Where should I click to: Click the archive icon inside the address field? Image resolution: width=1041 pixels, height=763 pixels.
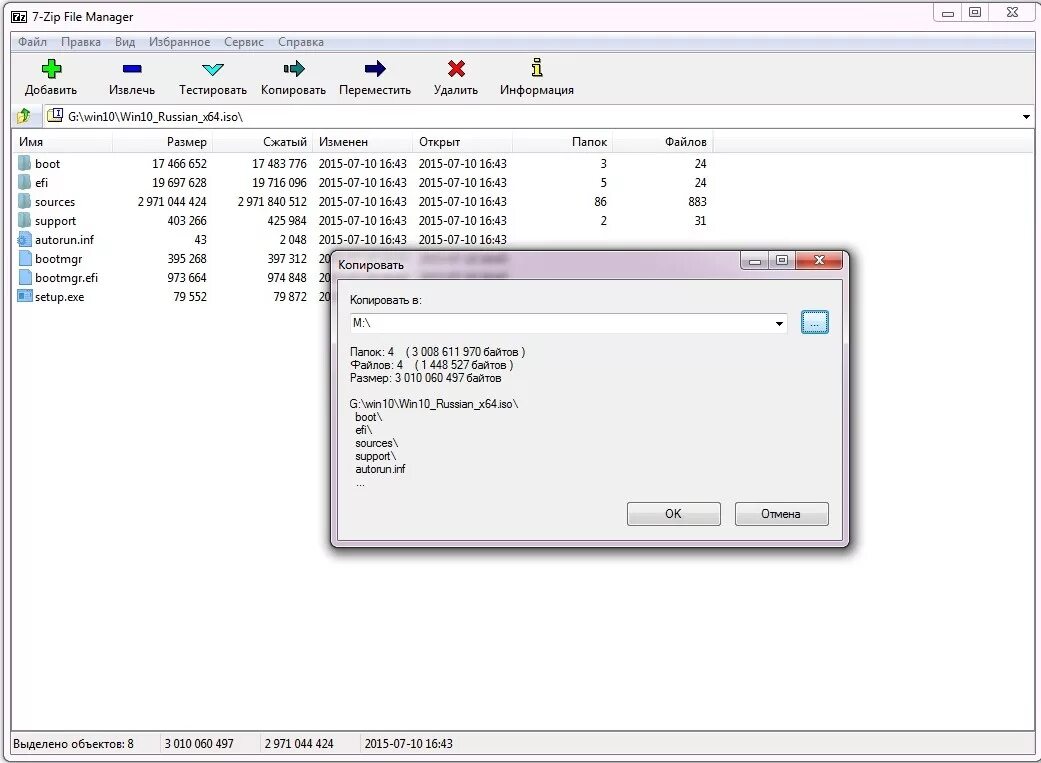pos(56,116)
